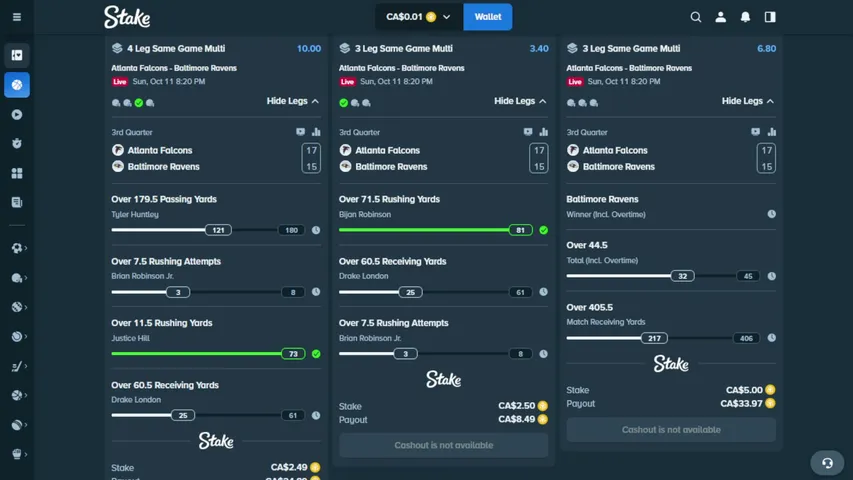Click pending clock icon for Tyler Huntley leg
The height and width of the screenshot is (480, 853).
316,230
